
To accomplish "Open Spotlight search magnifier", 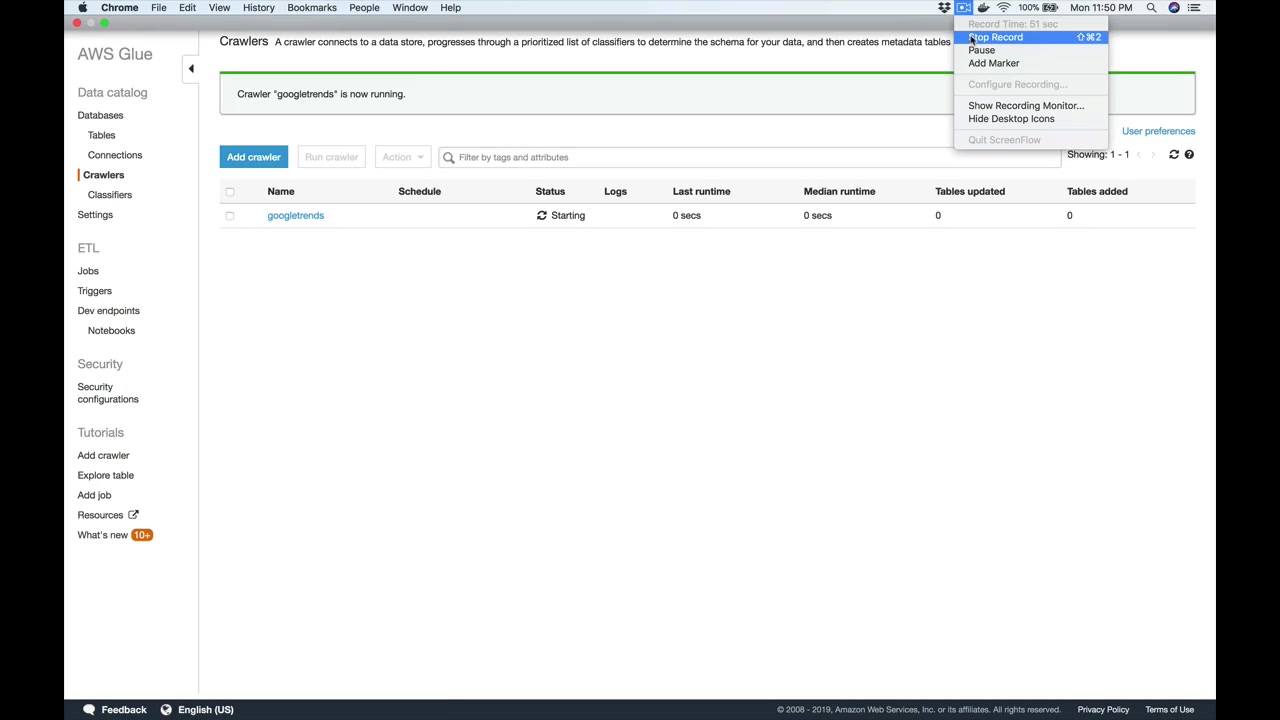I will coord(1151,8).
